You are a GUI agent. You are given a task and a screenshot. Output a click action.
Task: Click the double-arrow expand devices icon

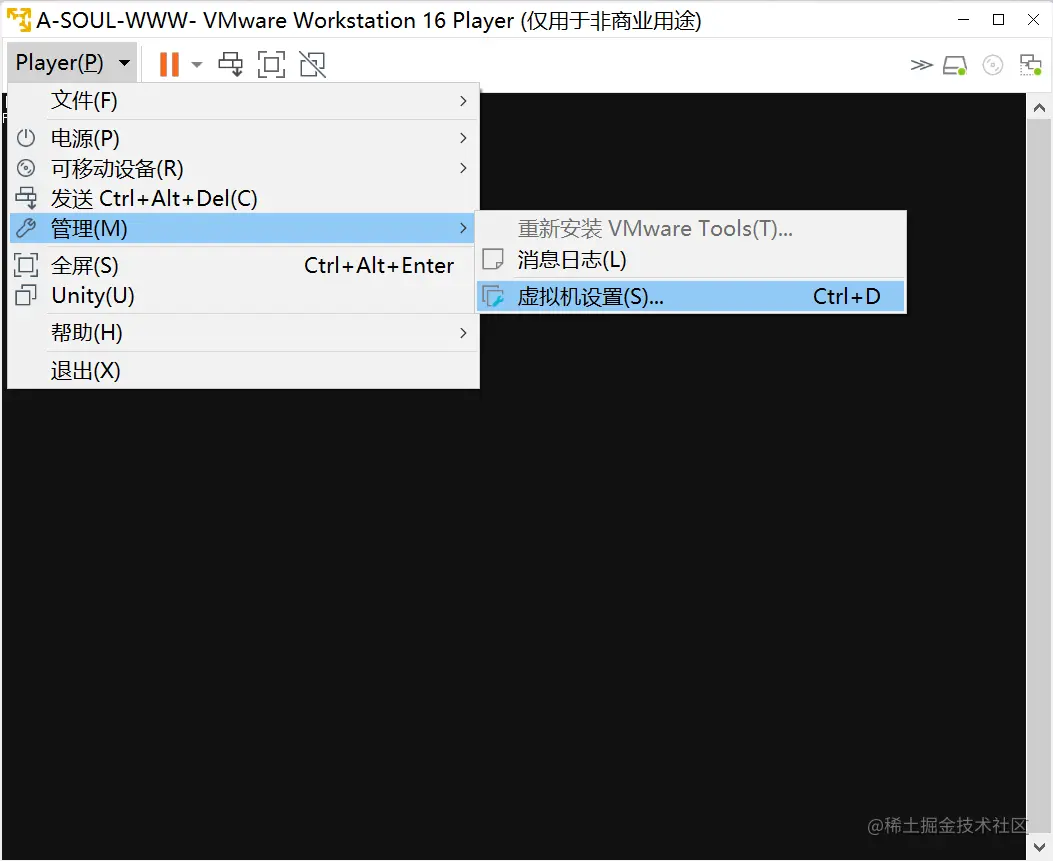tap(921, 65)
